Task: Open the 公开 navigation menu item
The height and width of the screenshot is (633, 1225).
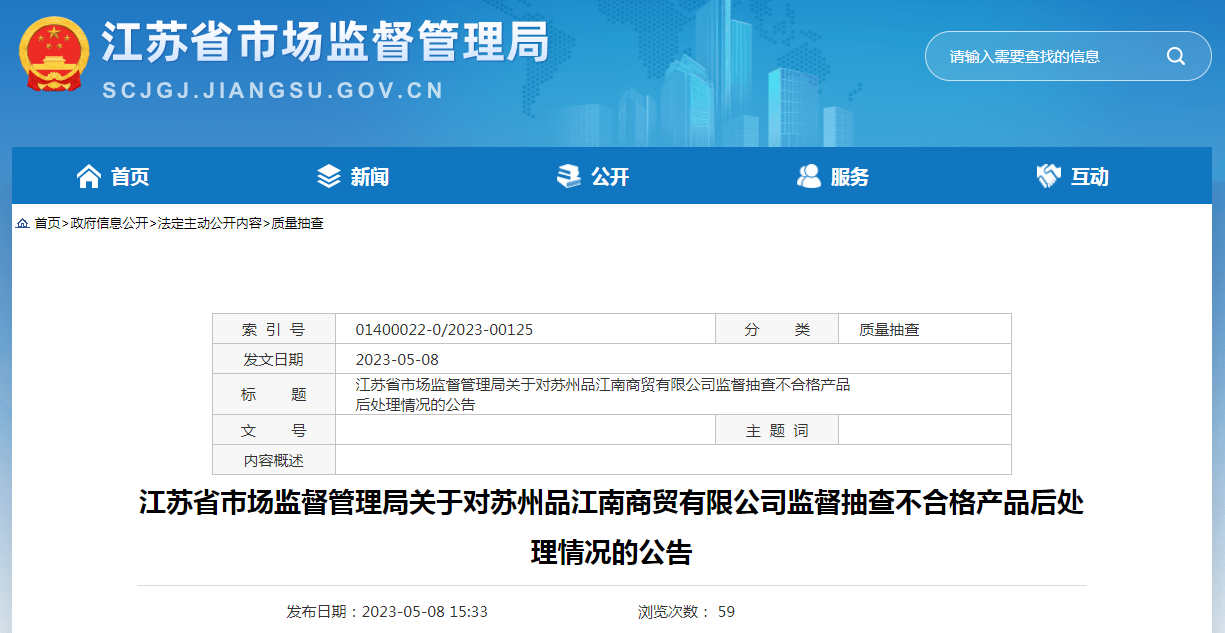Action: click(610, 177)
